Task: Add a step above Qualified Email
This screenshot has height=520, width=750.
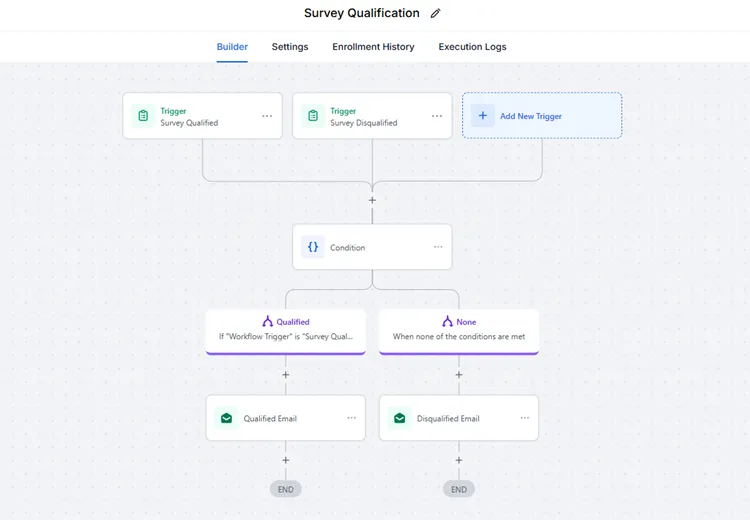Action: click(286, 375)
